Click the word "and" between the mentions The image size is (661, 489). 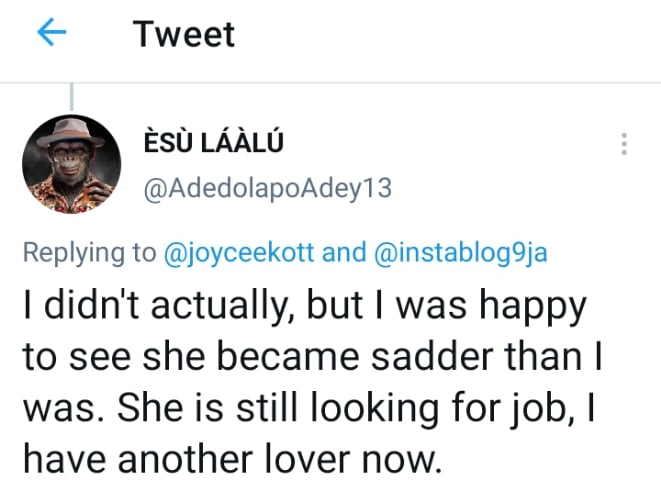point(348,253)
